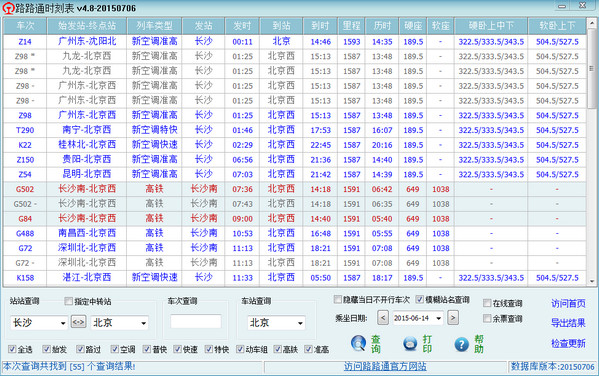
Task: Toggle 空调 filter checkbox
Action: [x=115, y=349]
